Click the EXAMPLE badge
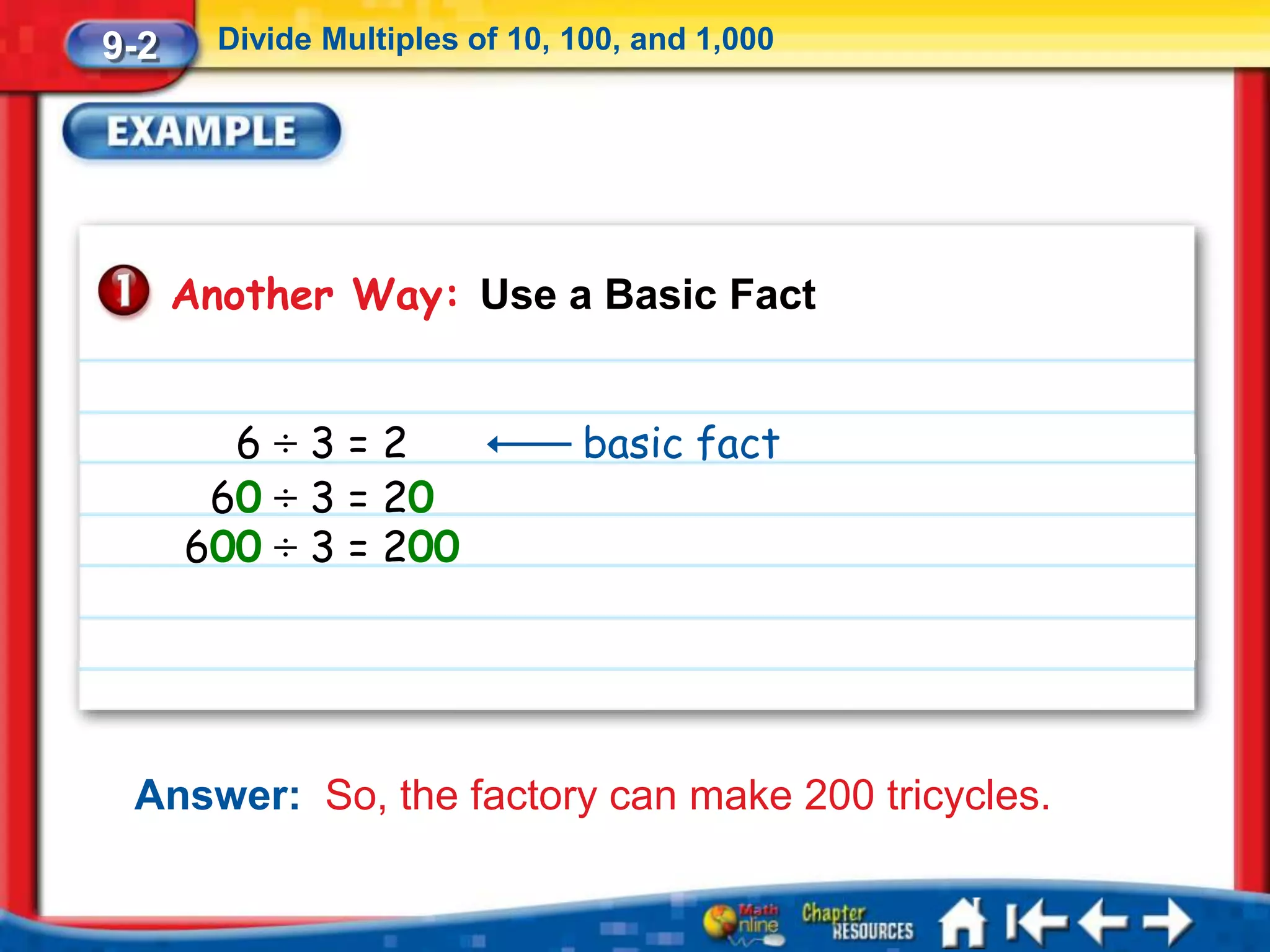Image resolution: width=1270 pixels, height=952 pixels. (x=202, y=131)
